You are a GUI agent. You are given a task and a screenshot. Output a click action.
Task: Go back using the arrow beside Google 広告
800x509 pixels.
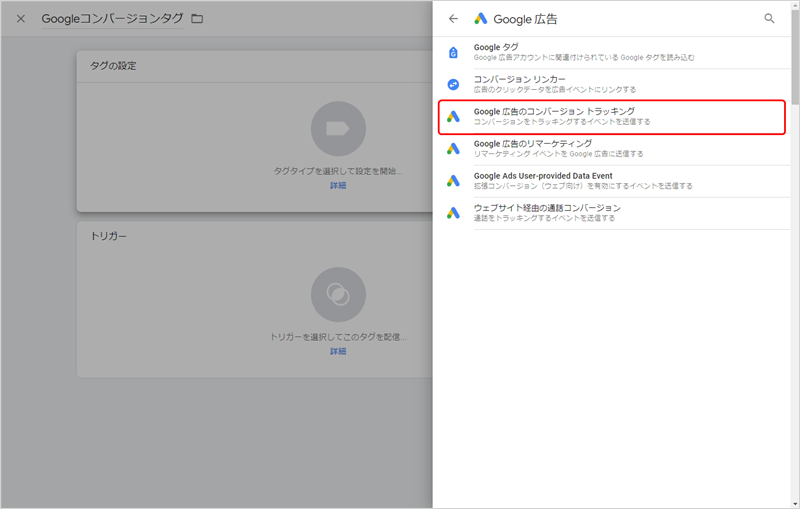[453, 19]
